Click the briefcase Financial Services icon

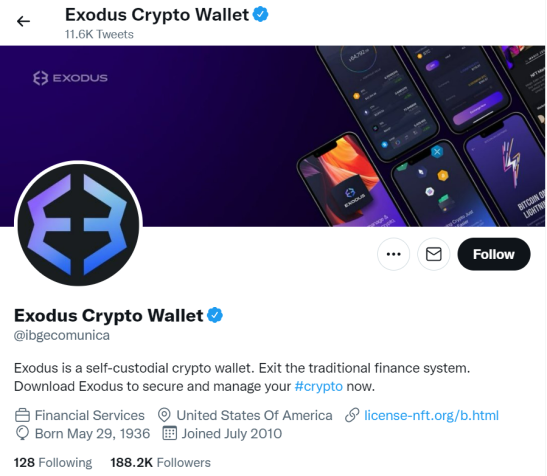pos(22,415)
